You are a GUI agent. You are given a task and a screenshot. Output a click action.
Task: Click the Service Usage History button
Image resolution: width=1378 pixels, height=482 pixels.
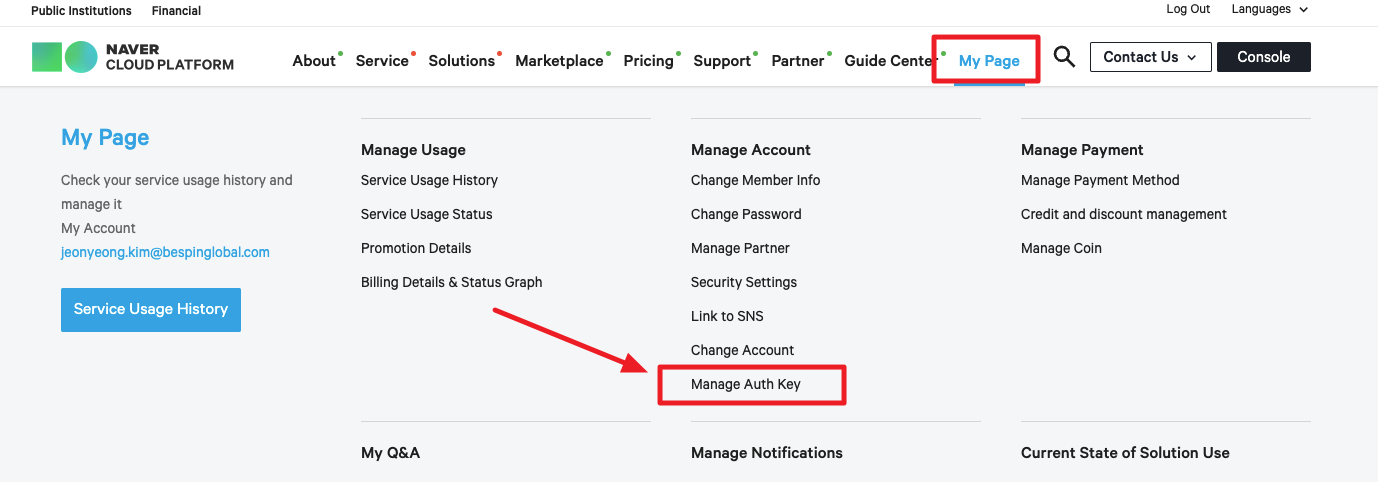pos(151,309)
